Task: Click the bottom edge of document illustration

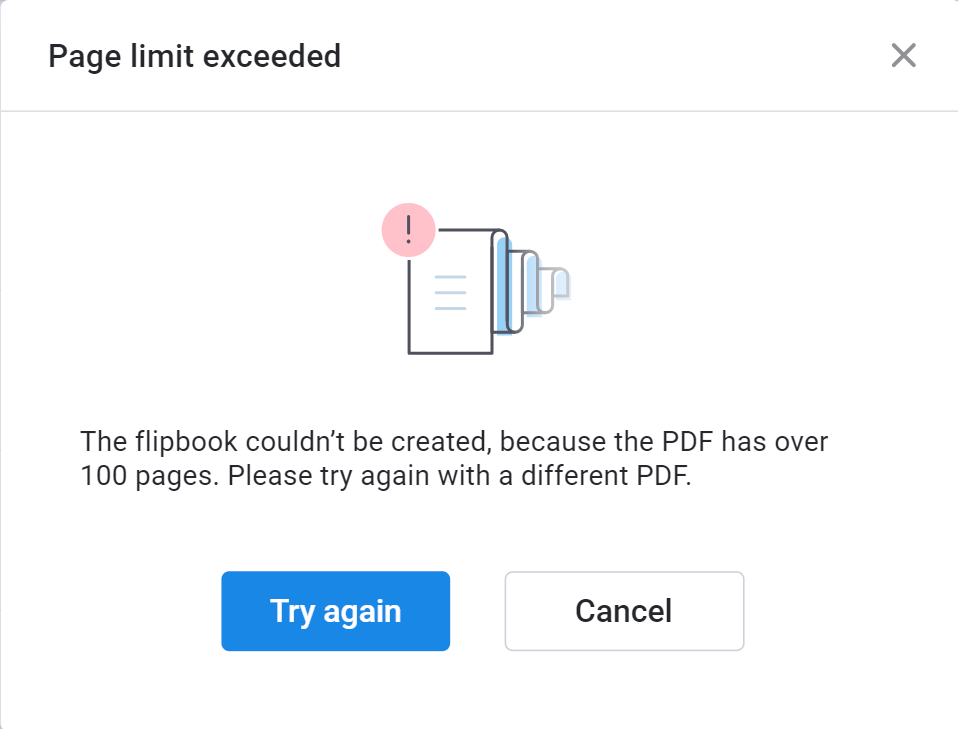Action: [x=450, y=353]
